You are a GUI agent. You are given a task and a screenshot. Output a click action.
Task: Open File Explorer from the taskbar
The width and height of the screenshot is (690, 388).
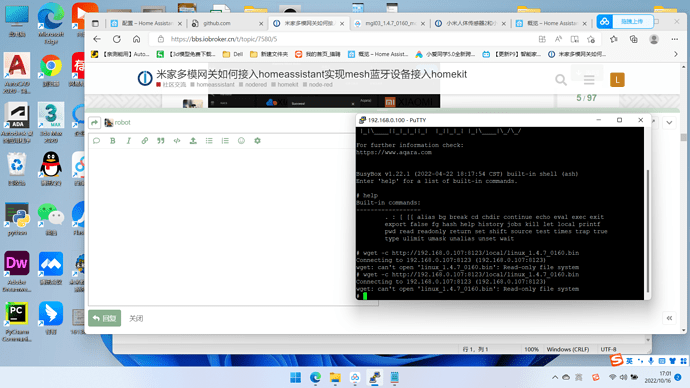(x=335, y=377)
